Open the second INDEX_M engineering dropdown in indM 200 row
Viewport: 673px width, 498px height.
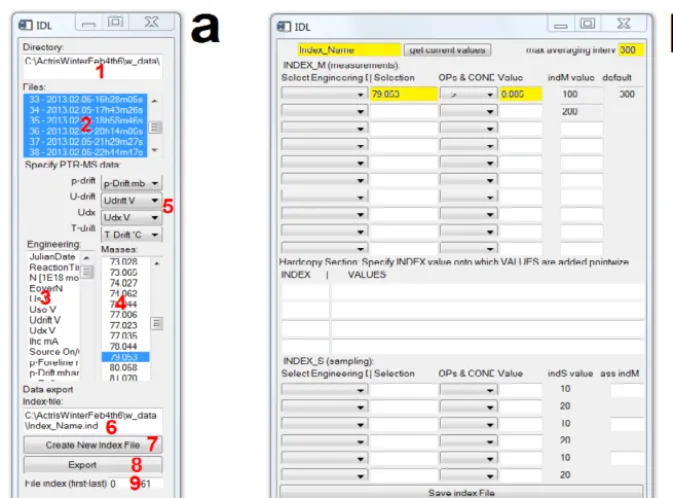(324, 111)
